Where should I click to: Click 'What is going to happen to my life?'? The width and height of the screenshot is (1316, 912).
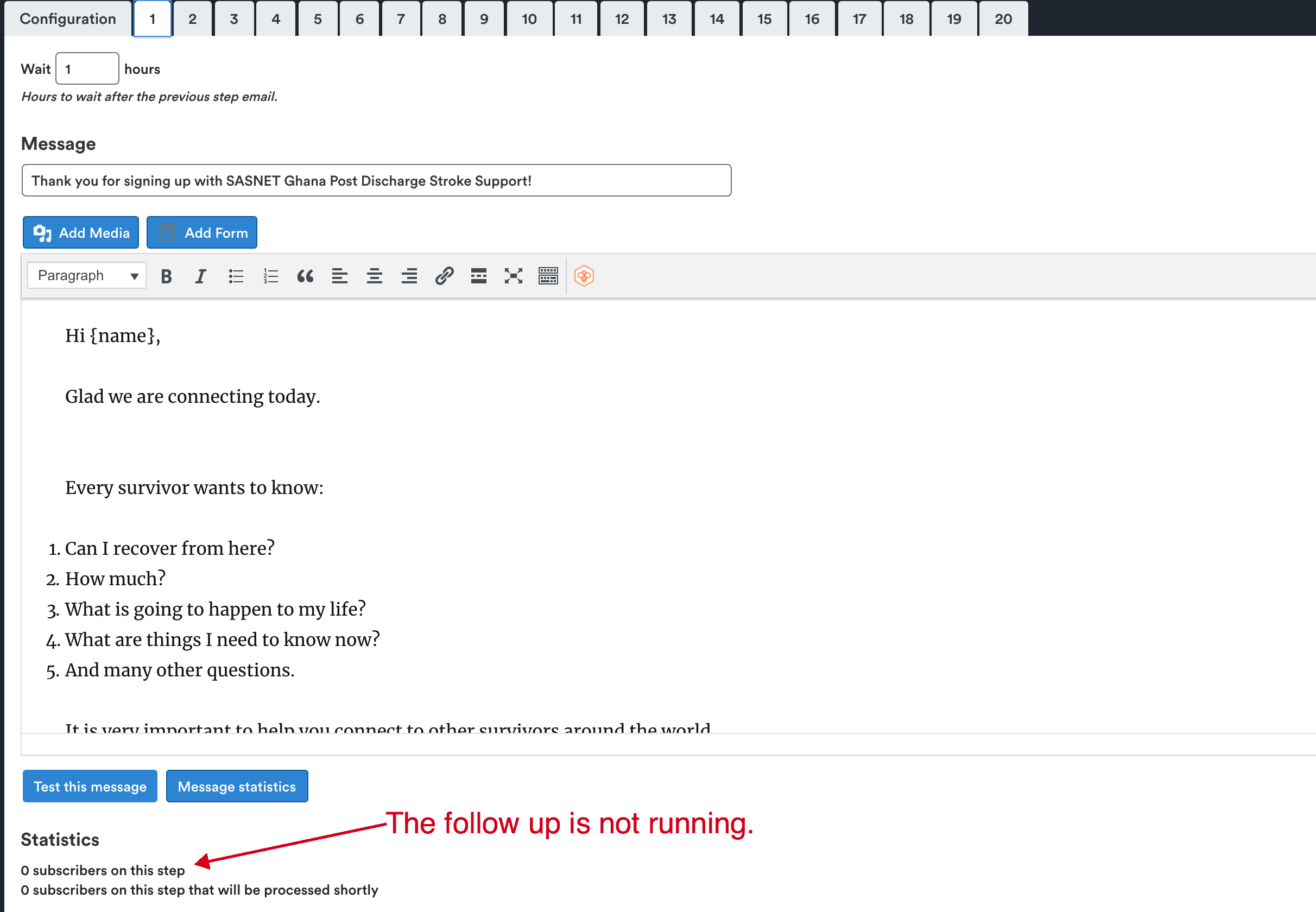point(216,609)
